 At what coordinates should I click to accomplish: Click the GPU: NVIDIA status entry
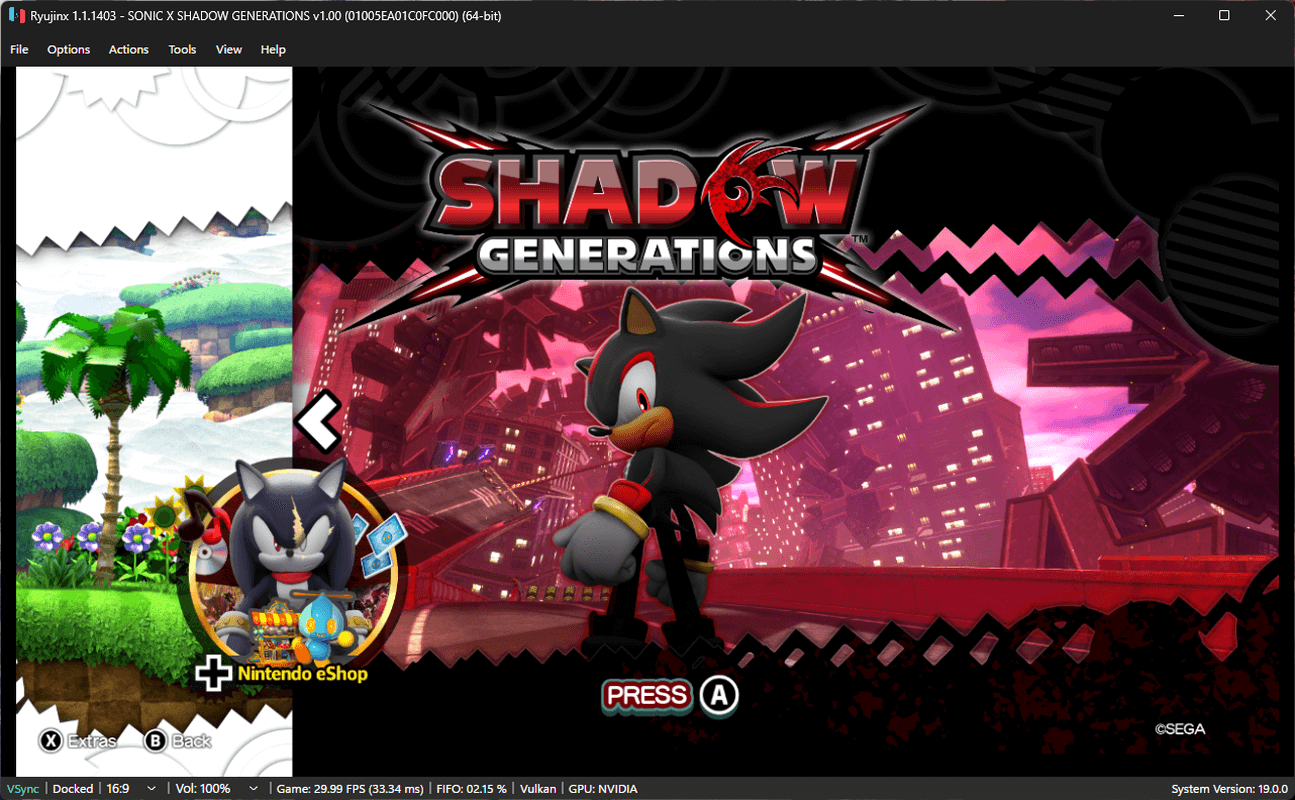(x=604, y=789)
